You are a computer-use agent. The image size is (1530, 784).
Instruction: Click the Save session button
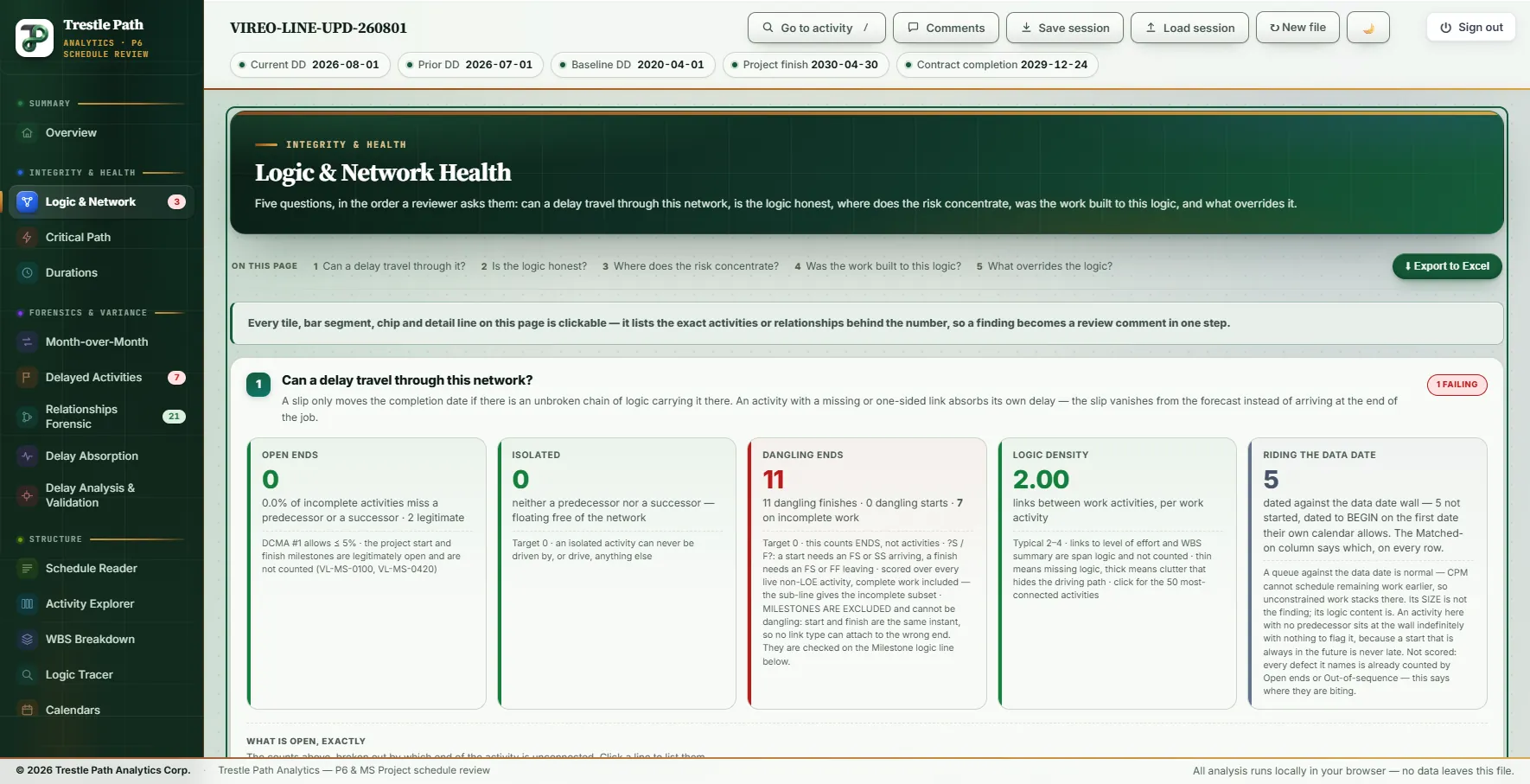[1065, 28]
